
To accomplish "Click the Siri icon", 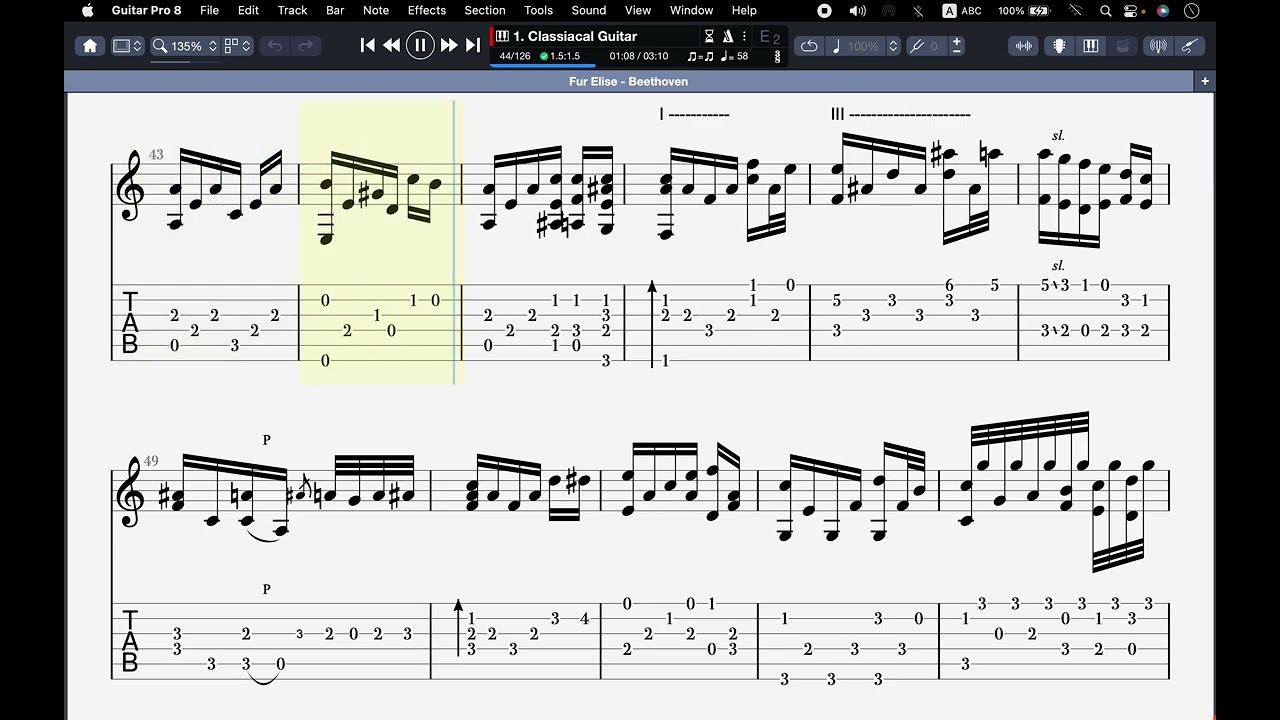I will [x=1163, y=11].
